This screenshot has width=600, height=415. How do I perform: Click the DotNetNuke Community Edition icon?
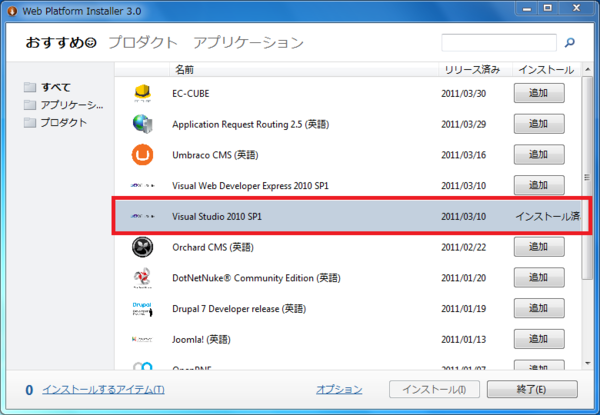[x=142, y=278]
